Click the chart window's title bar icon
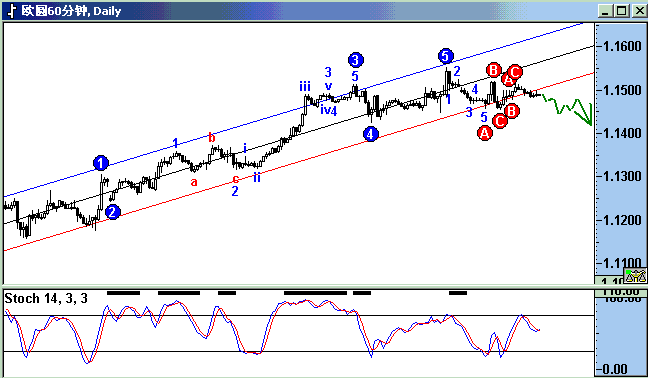Viewport: 648px width, 378px height. click(11, 11)
